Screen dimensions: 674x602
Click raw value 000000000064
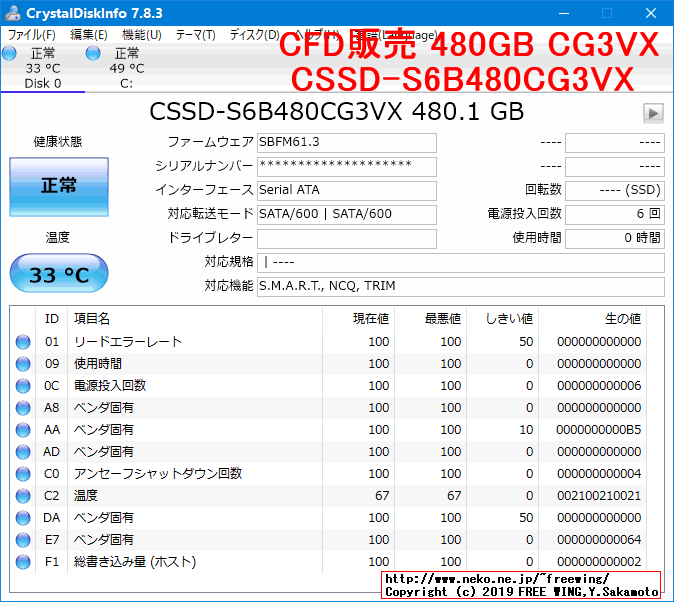point(599,540)
